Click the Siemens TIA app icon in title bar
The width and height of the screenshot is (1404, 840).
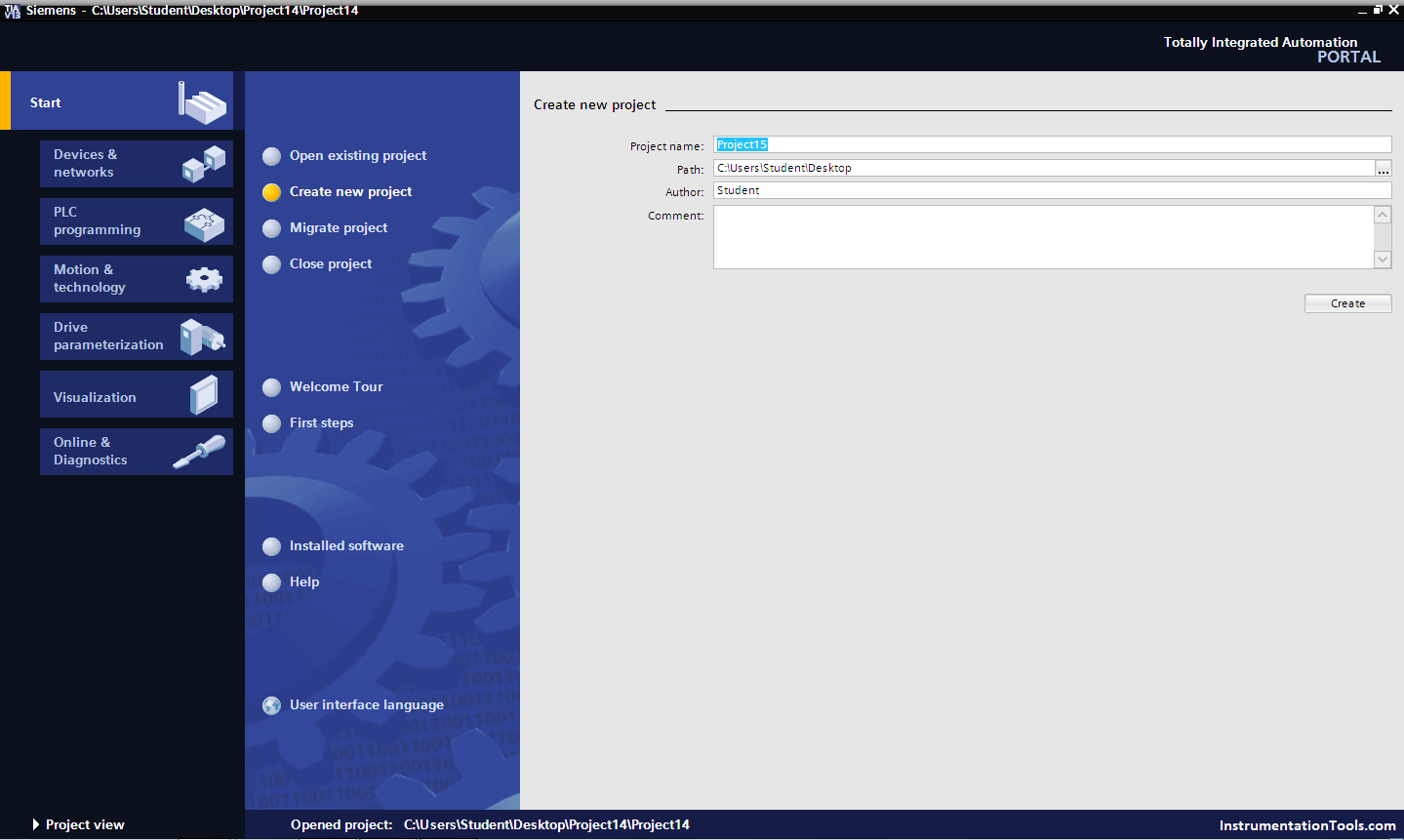tap(12, 10)
